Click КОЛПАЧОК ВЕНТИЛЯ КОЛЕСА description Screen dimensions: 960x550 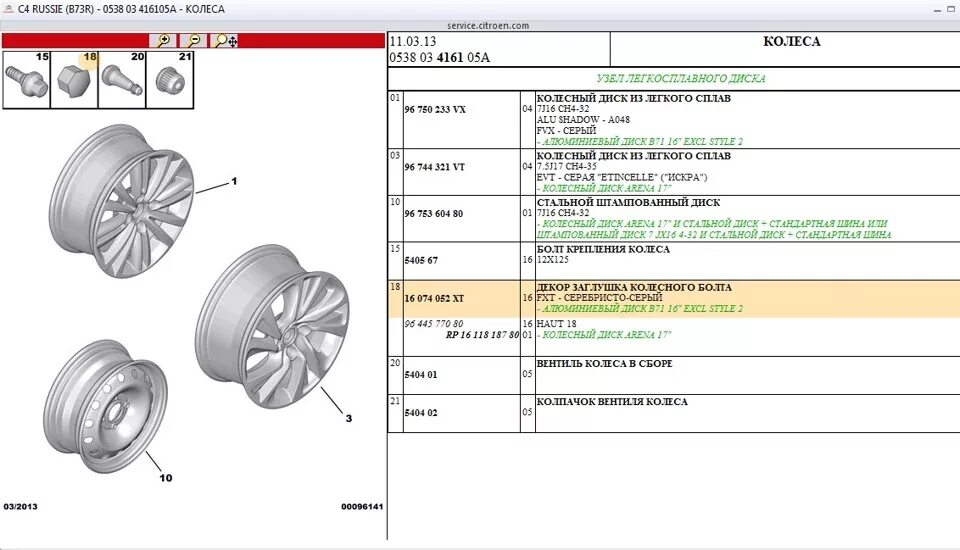[x=612, y=402]
